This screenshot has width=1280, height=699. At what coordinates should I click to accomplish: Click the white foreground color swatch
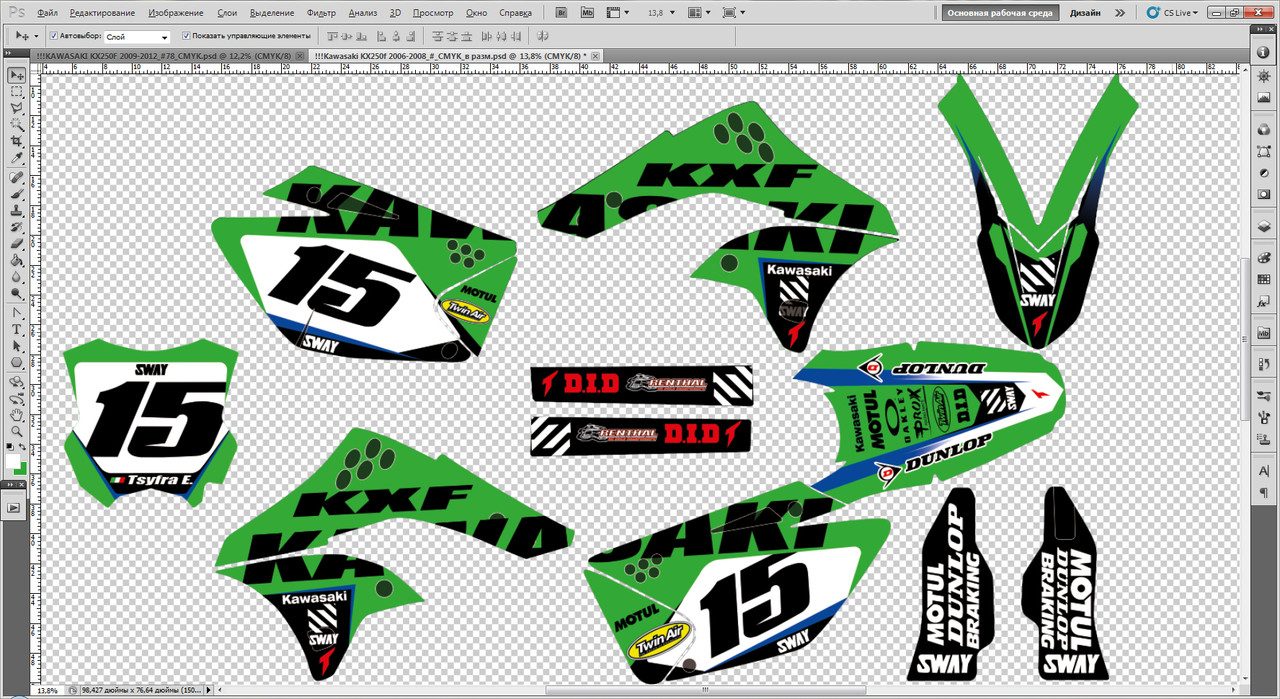click(x=11, y=459)
